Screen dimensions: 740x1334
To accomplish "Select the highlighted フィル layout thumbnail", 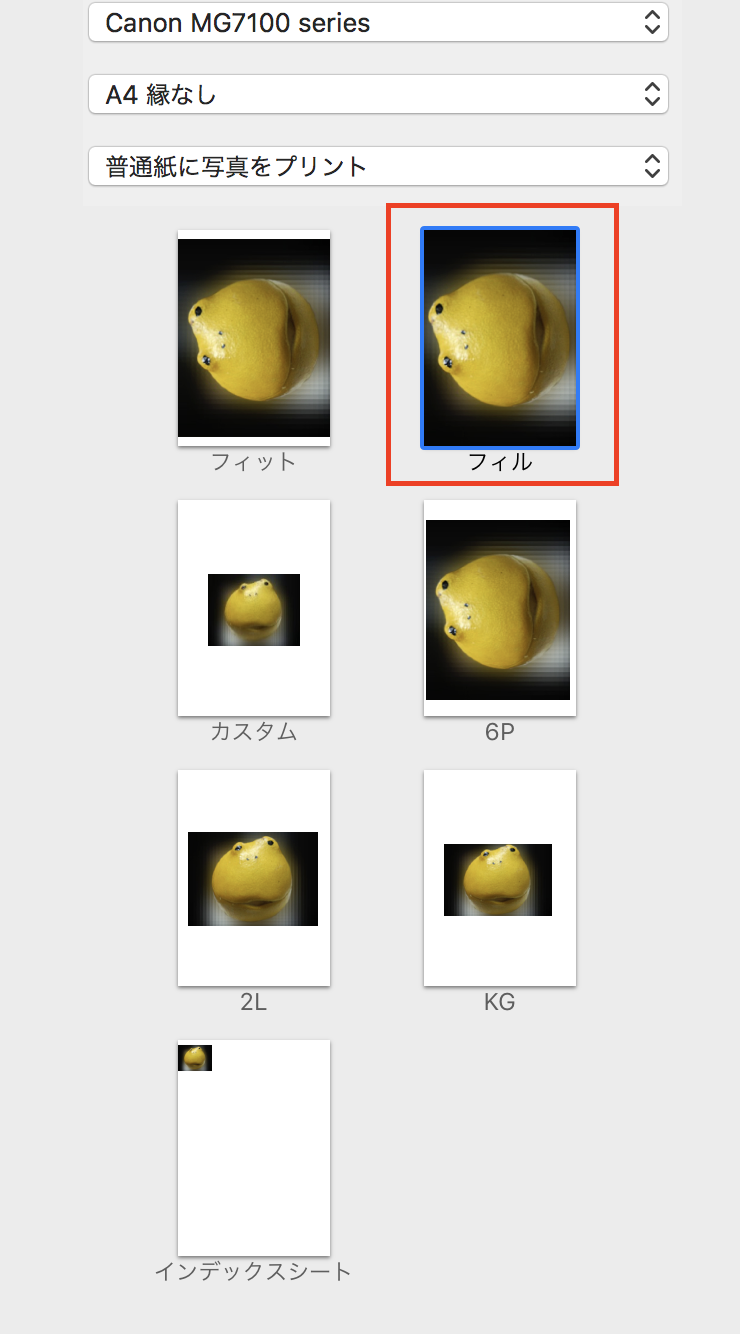I will pyautogui.click(x=500, y=338).
